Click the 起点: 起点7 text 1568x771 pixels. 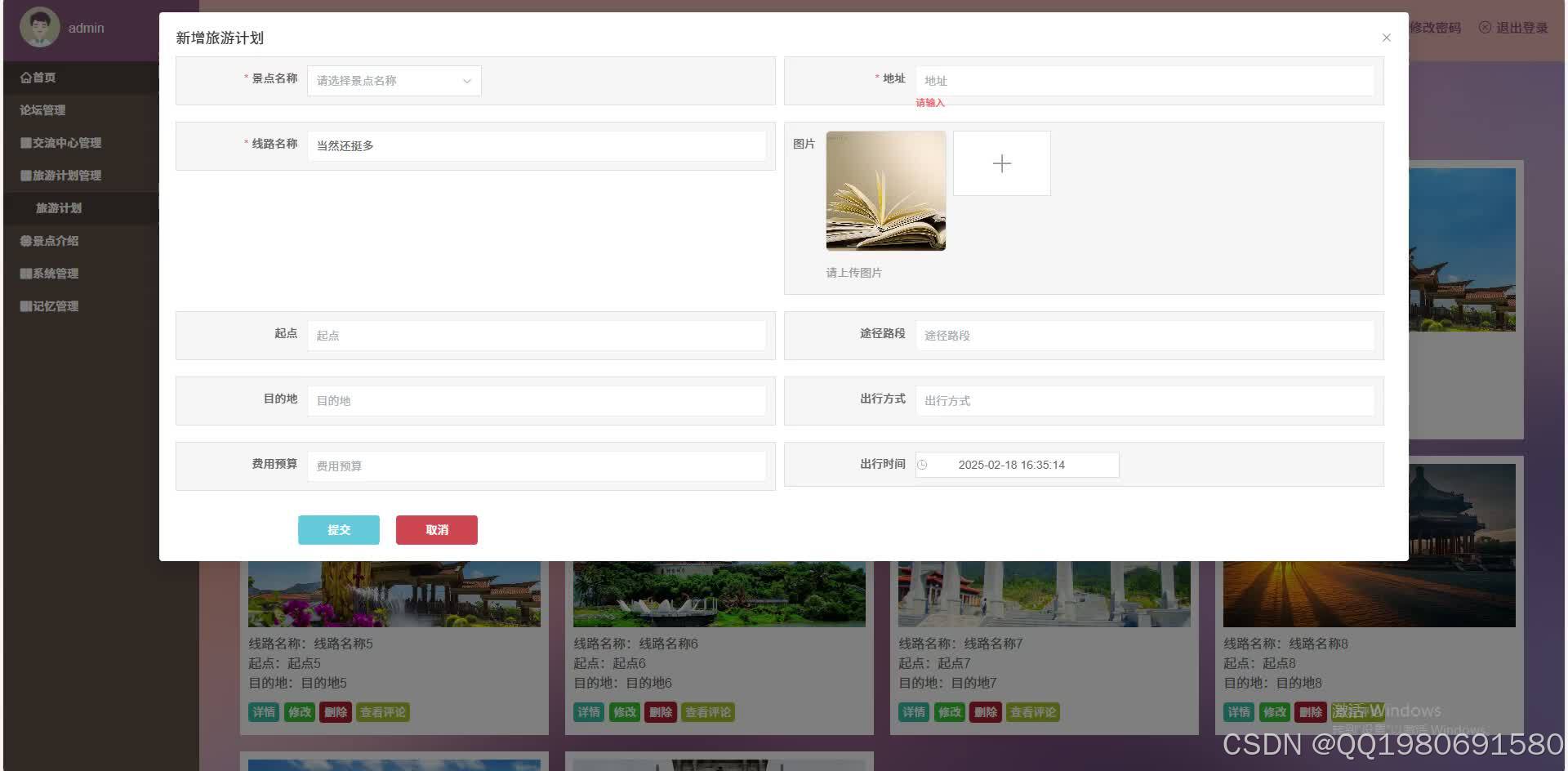pyautogui.click(x=934, y=663)
